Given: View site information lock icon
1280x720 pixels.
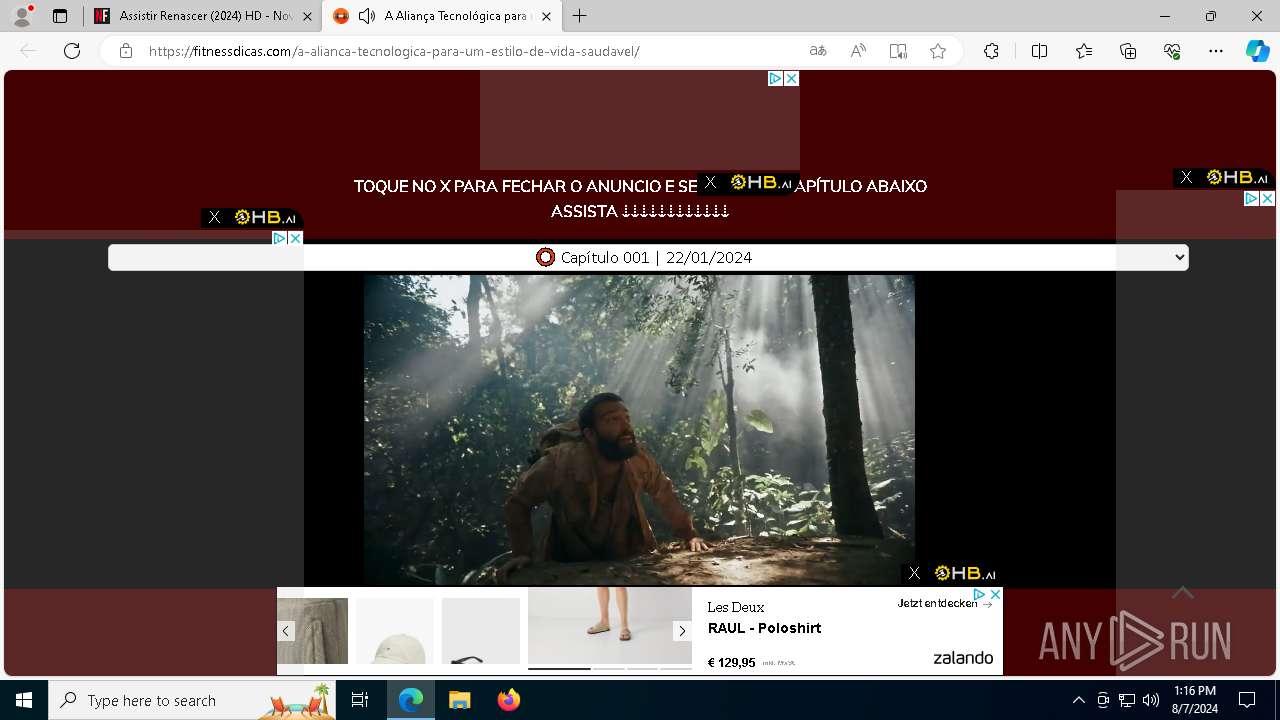Looking at the screenshot, I should (126, 51).
